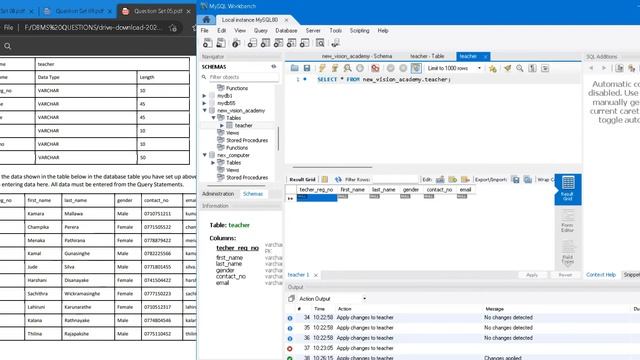Image resolution: width=640 pixels, height=360 pixels.
Task: Expand the mydb1 schema
Action: click(204, 96)
